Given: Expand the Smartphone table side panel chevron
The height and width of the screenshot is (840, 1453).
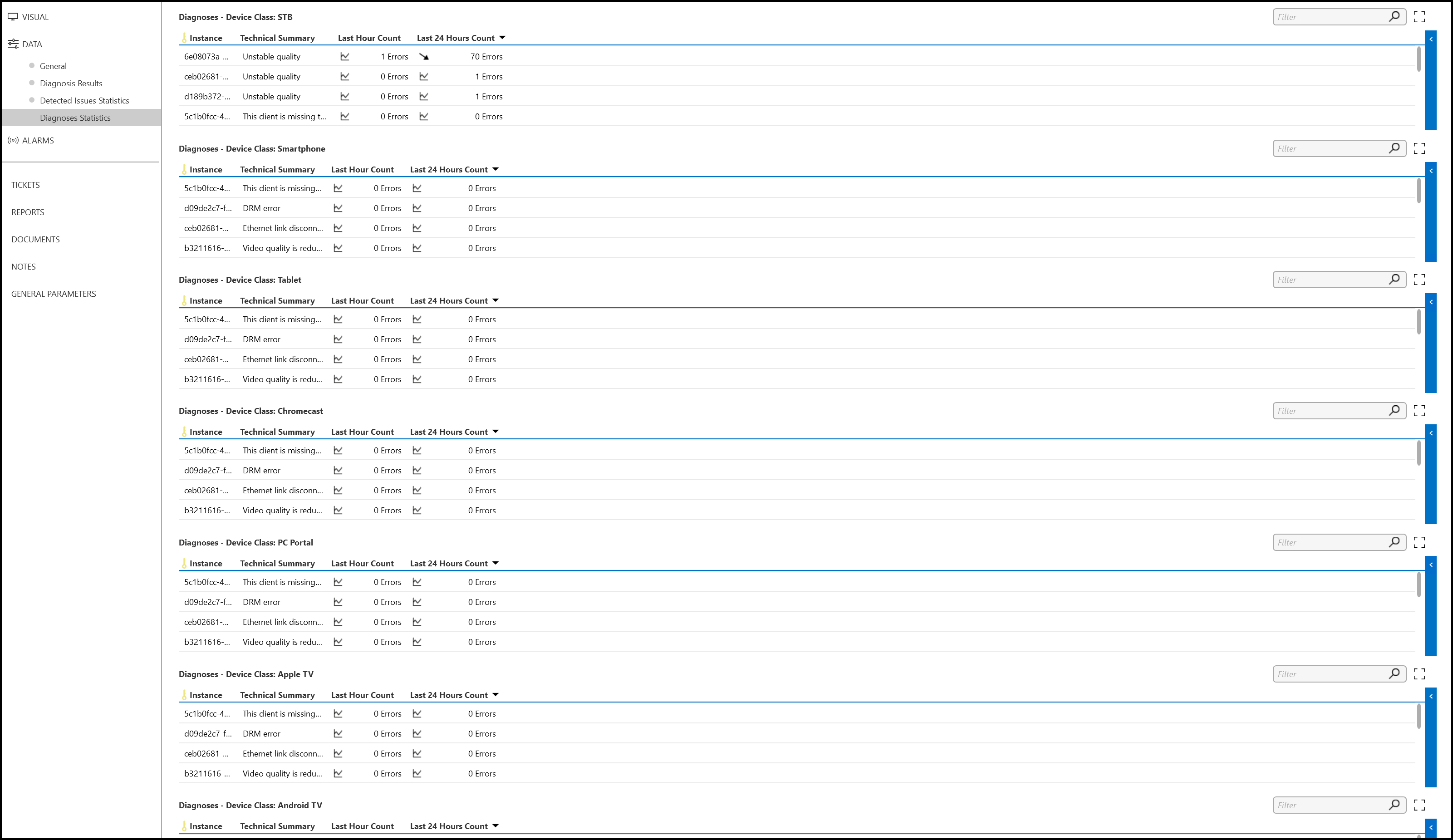Looking at the screenshot, I should (1430, 171).
